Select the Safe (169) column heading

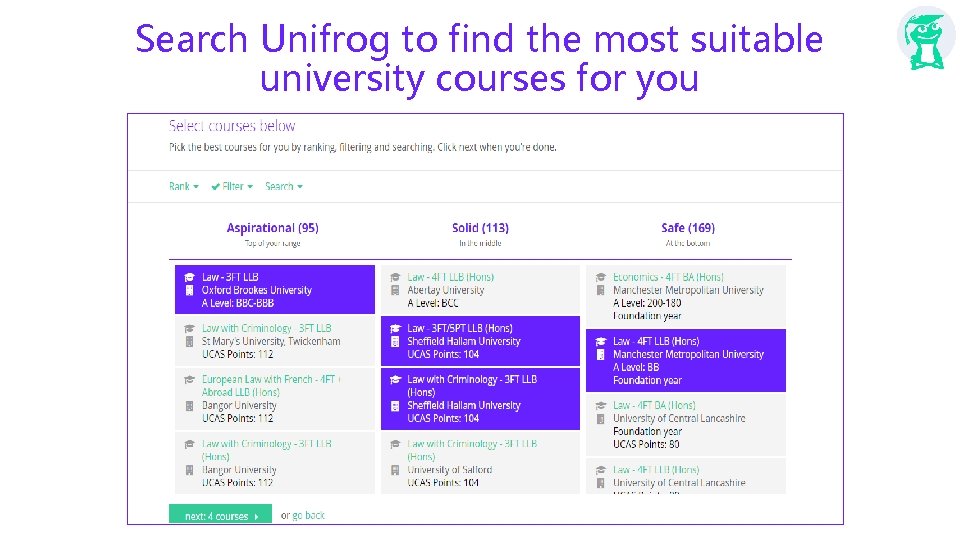tap(688, 228)
